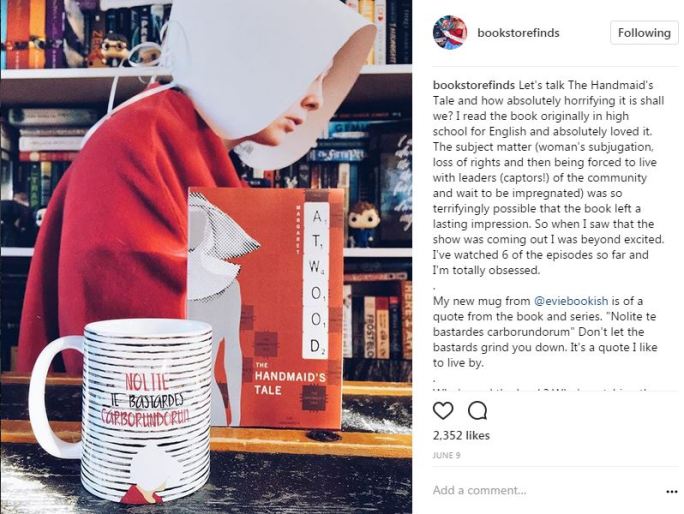Click the Add a comment field
684x514 pixels.
click(545, 490)
